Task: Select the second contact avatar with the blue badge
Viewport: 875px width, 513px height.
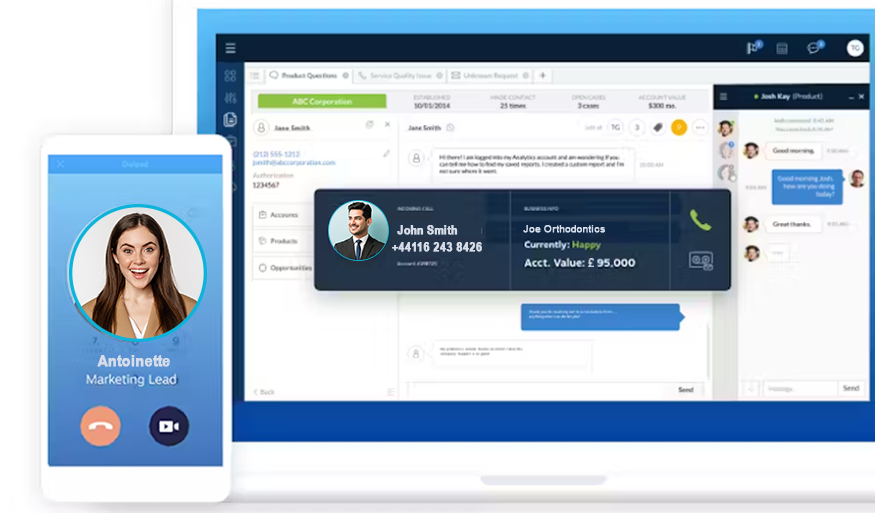Action: point(725,150)
